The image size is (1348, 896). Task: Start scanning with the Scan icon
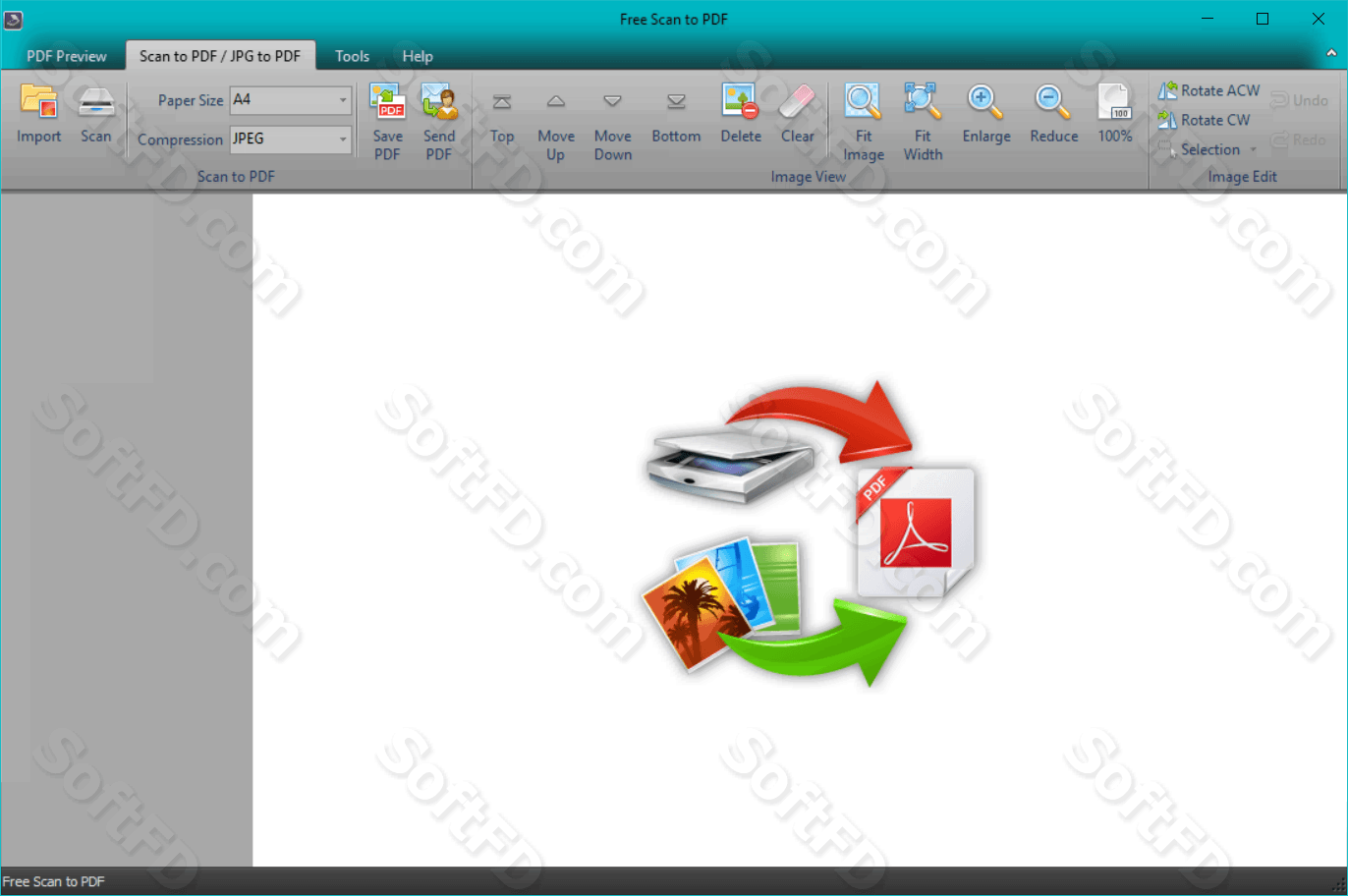point(96,101)
